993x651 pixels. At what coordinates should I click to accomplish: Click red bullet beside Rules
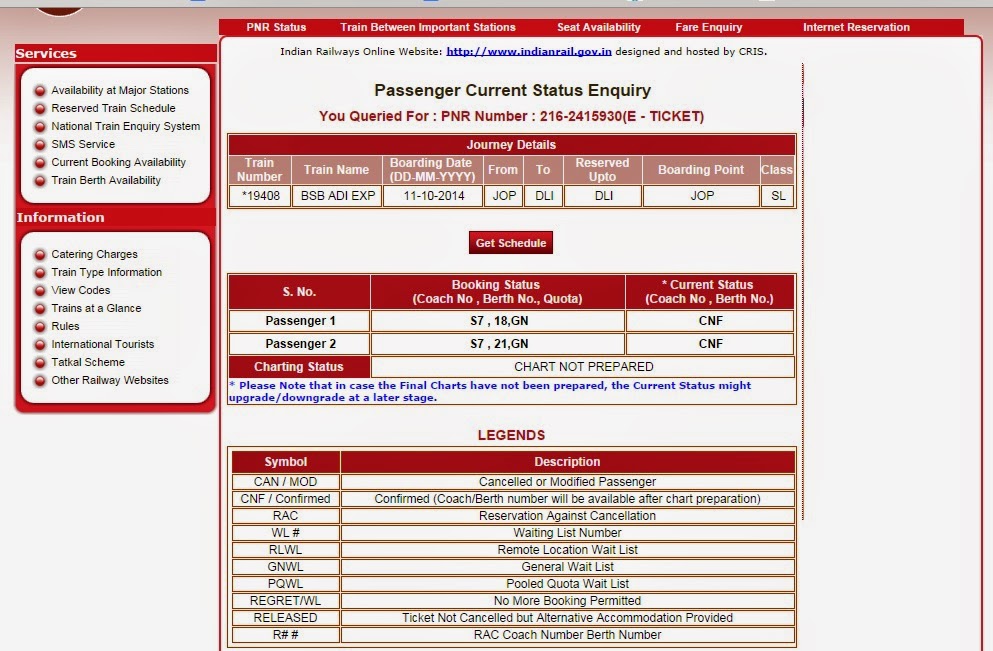[x=40, y=327]
